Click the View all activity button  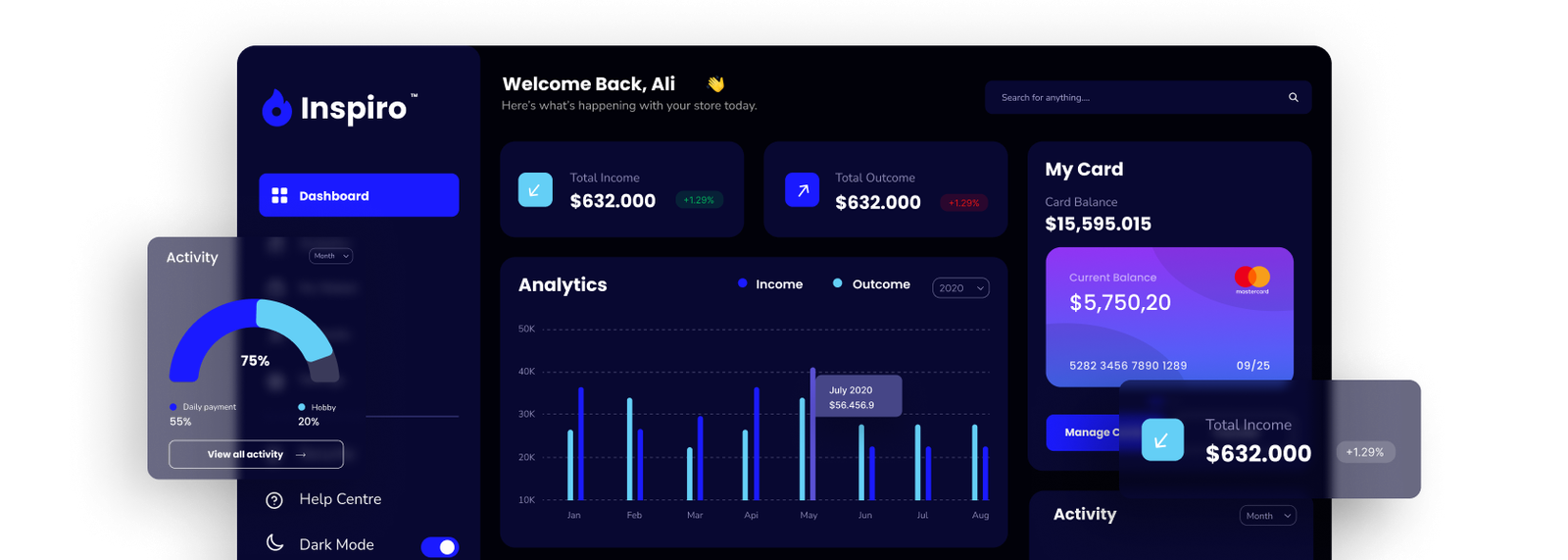(x=256, y=454)
